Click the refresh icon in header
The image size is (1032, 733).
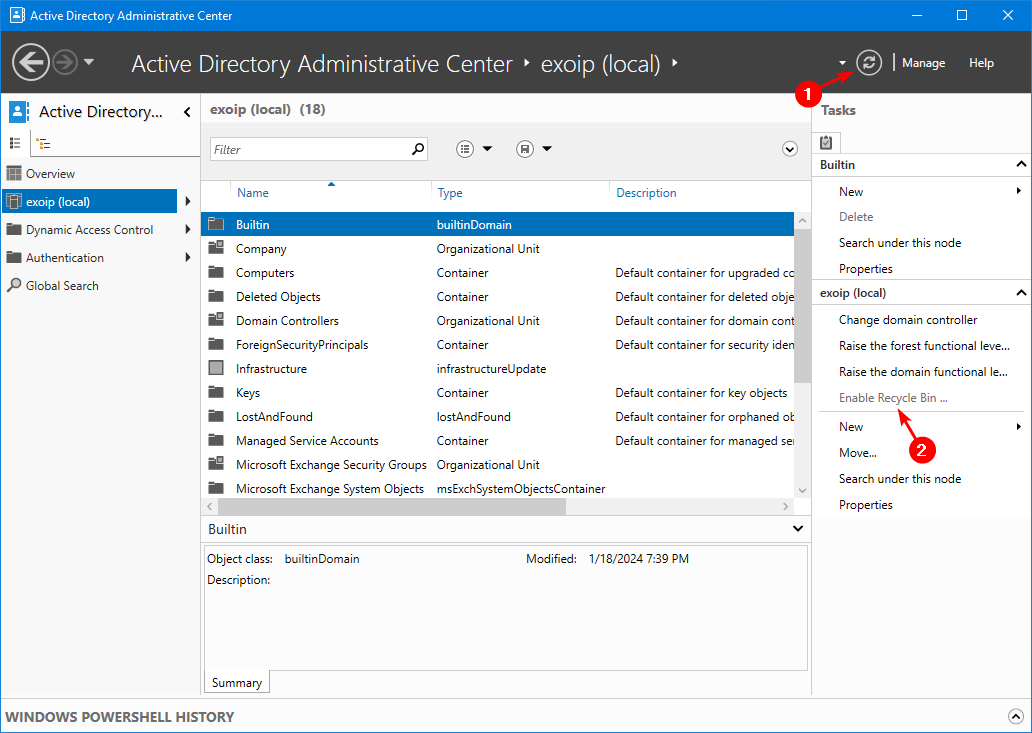(868, 63)
